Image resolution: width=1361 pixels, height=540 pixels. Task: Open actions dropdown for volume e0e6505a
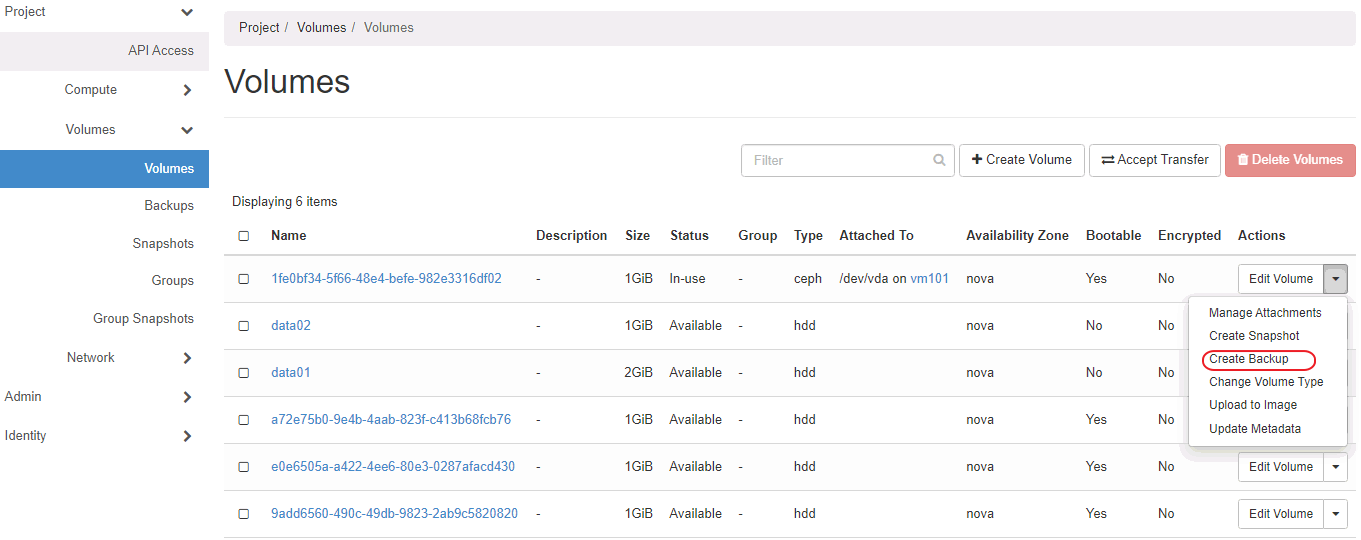click(x=1335, y=467)
